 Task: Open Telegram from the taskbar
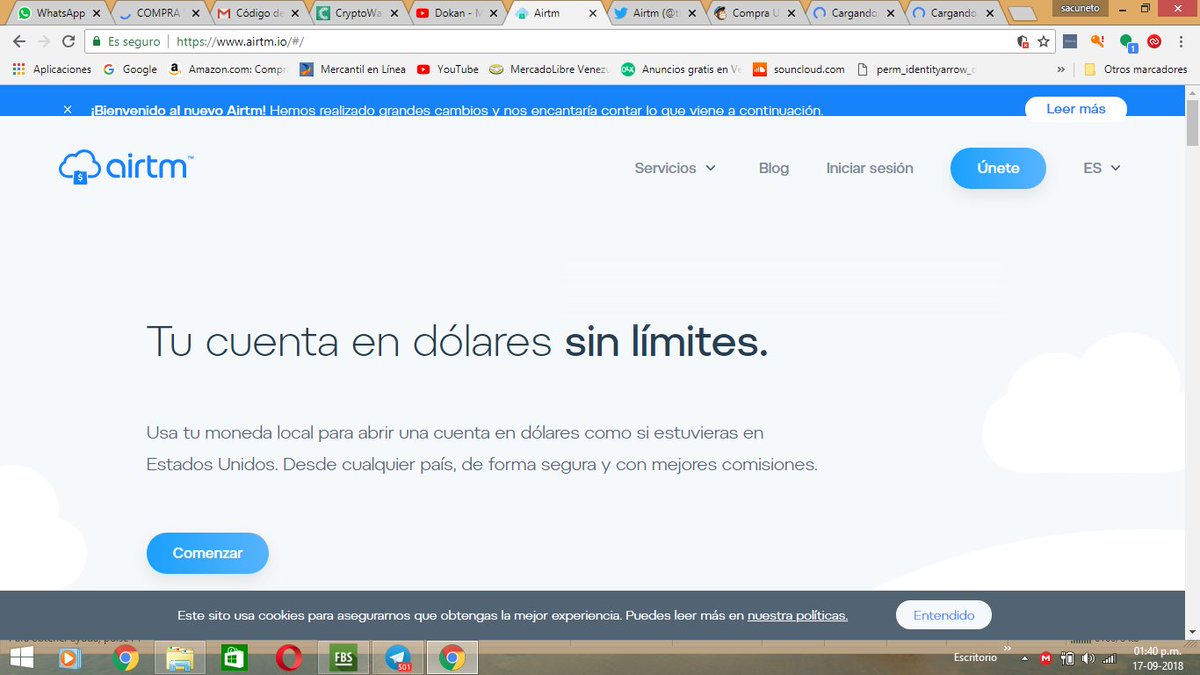398,658
